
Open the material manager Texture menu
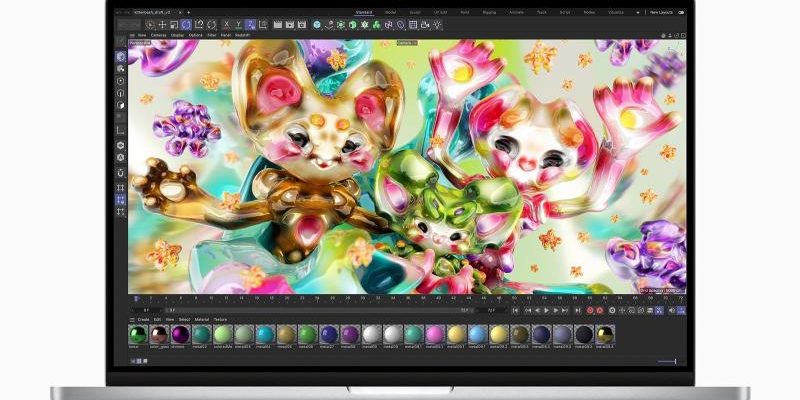coord(220,319)
